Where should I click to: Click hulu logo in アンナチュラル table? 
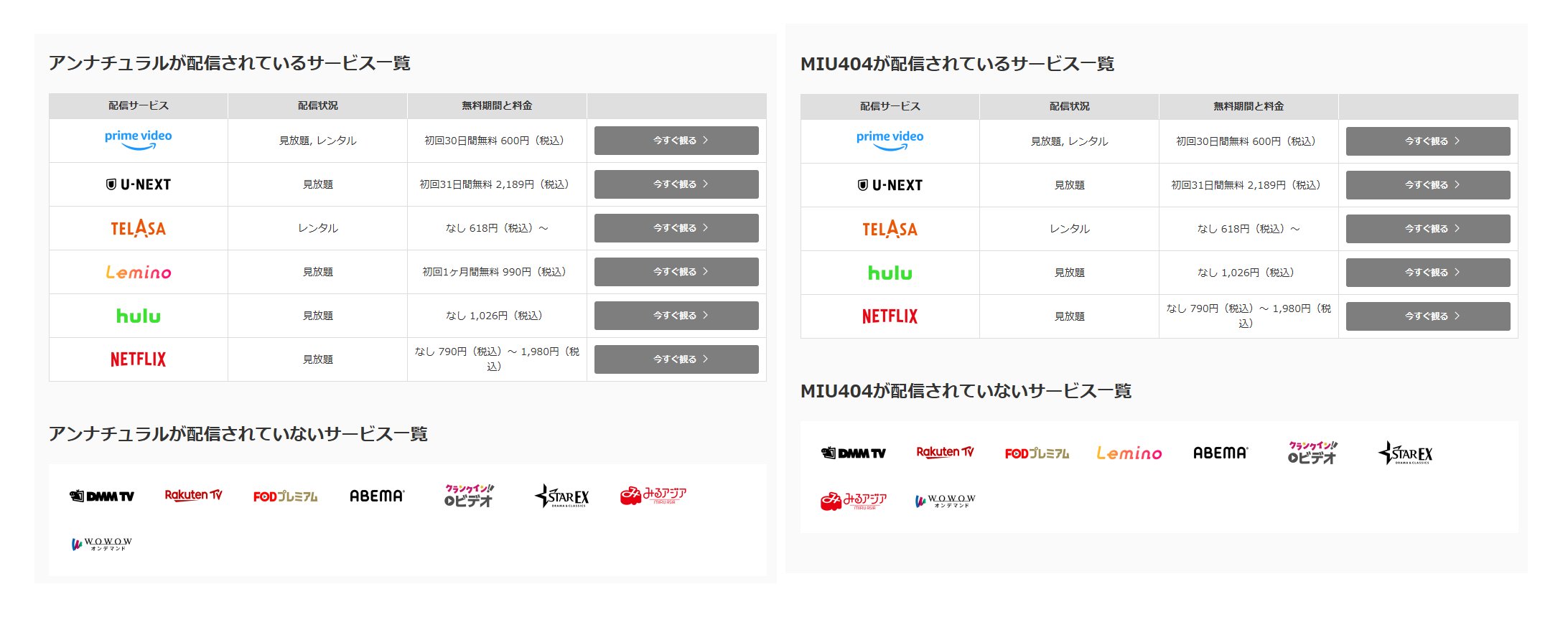point(139,316)
